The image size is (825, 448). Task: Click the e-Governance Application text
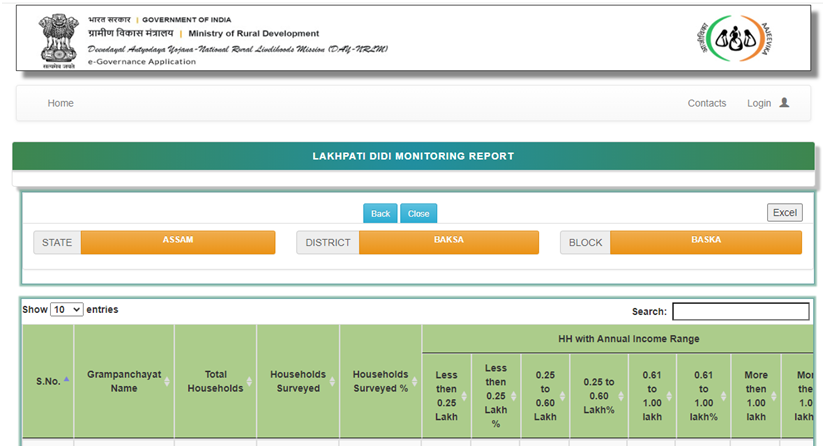tap(142, 62)
